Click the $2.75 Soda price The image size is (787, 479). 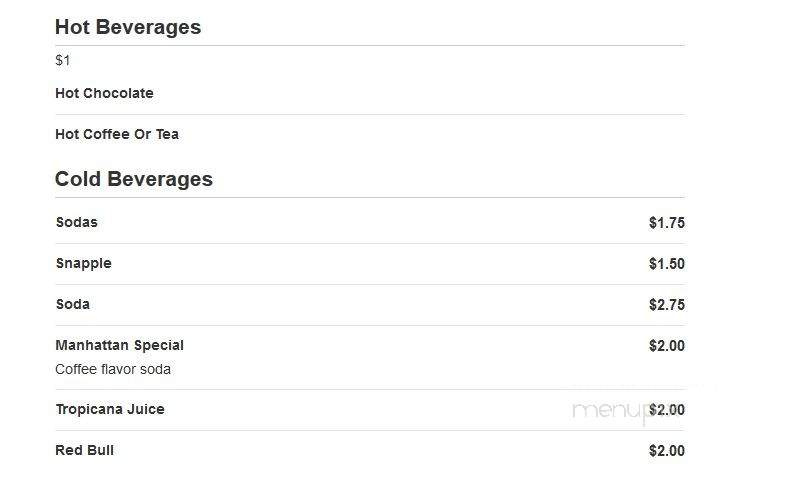667,305
